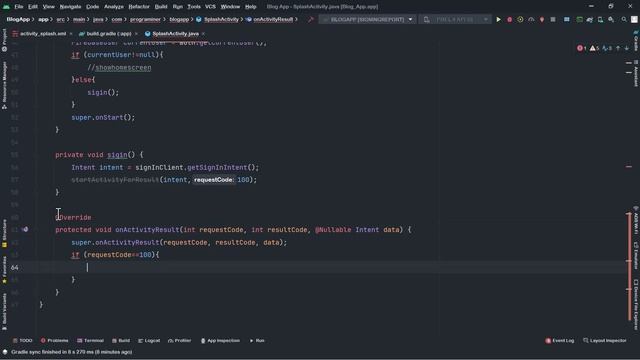The width and height of the screenshot is (640, 360).
Task: Close the SplashActivity.java tab
Action: (203, 33)
